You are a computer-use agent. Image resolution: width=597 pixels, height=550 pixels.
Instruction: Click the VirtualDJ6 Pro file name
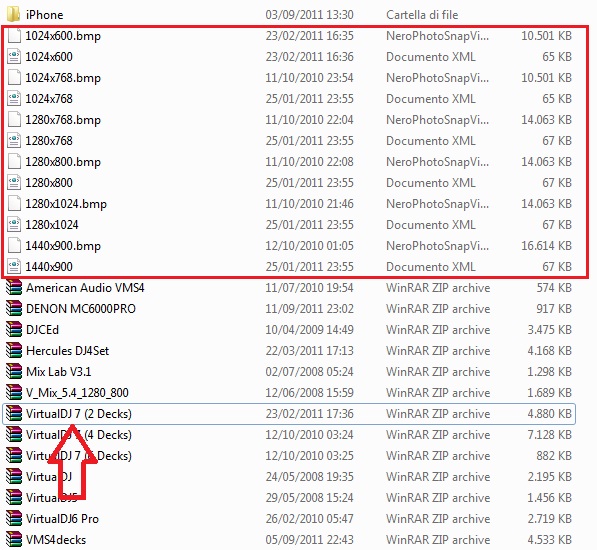point(62,519)
